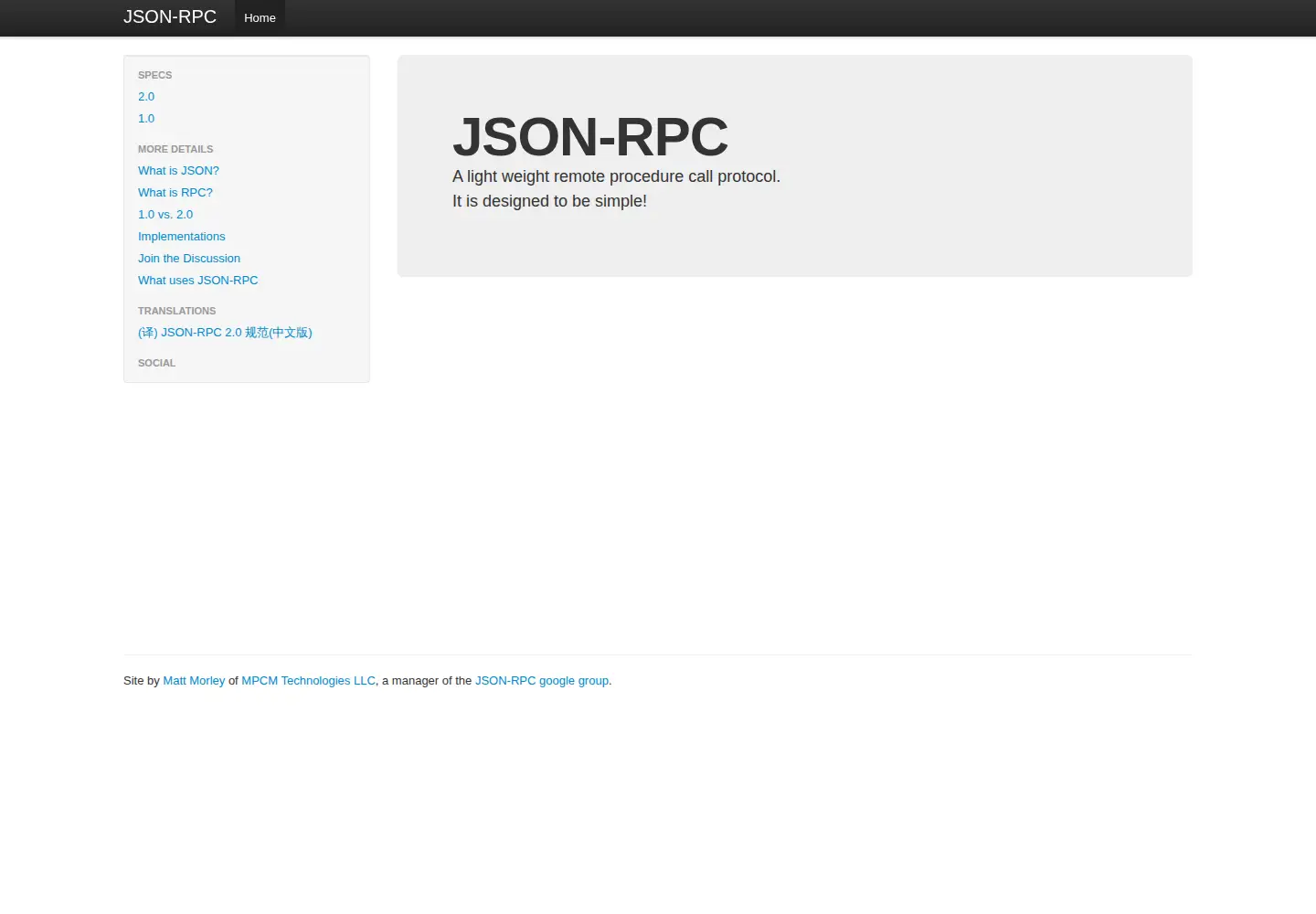Viewport: 1316px width, 914px height.
Task: Open the 1.0 vs. 2.0 comparison link
Action: tap(165, 215)
